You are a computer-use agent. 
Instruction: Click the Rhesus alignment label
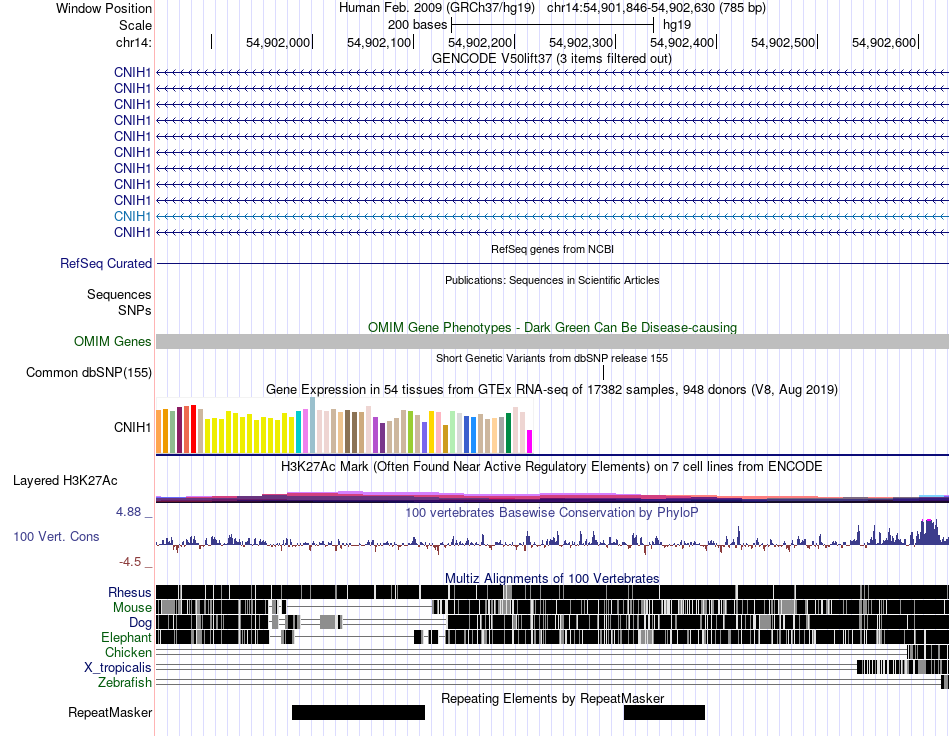click(x=130, y=592)
